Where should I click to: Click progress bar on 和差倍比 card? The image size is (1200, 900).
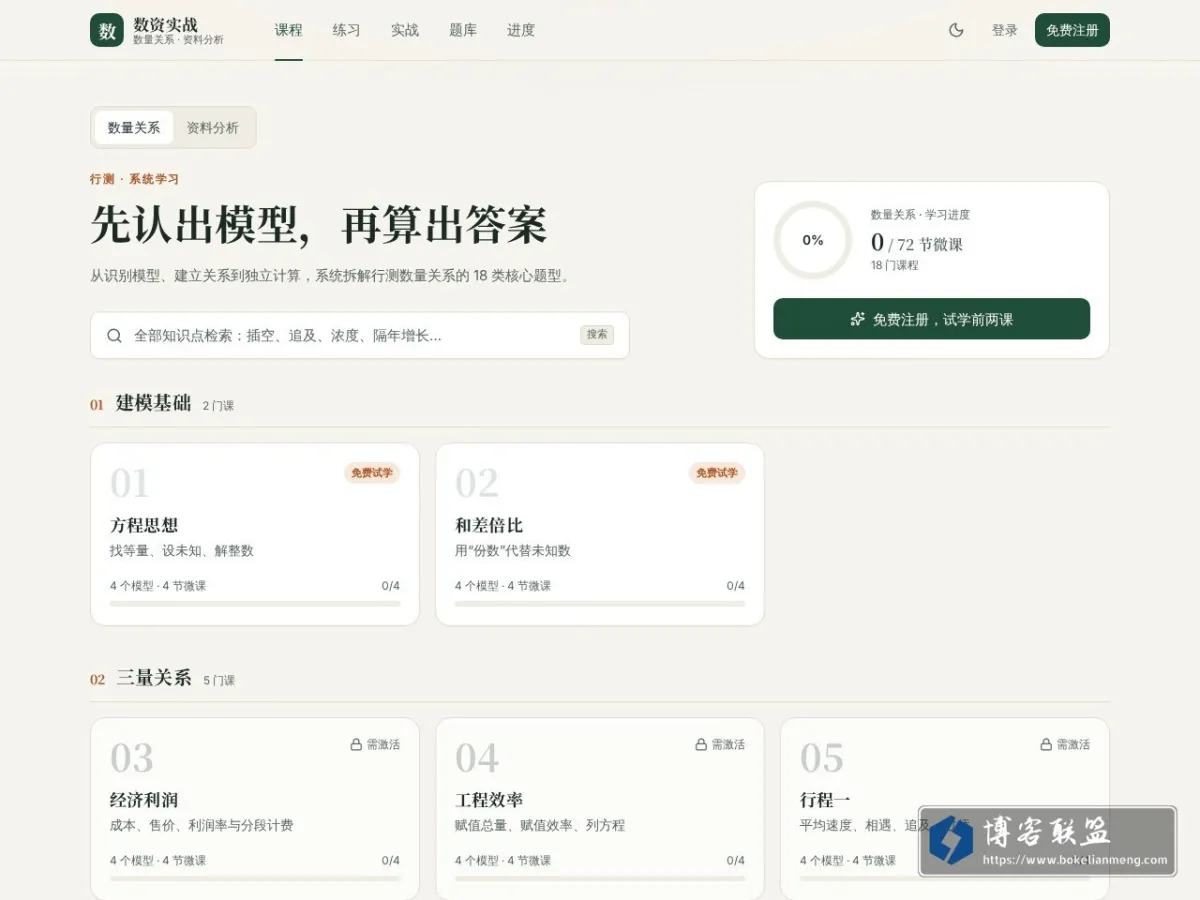tap(600, 604)
